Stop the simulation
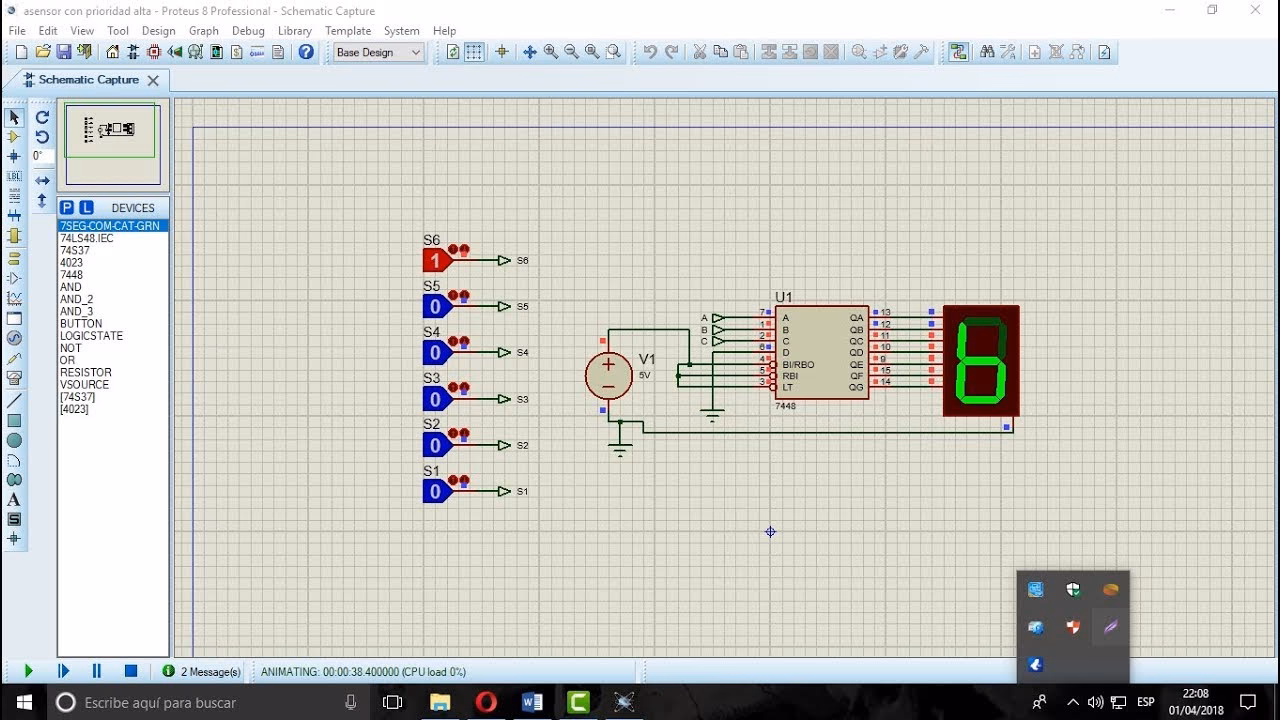The height and width of the screenshot is (720, 1280). [x=130, y=671]
